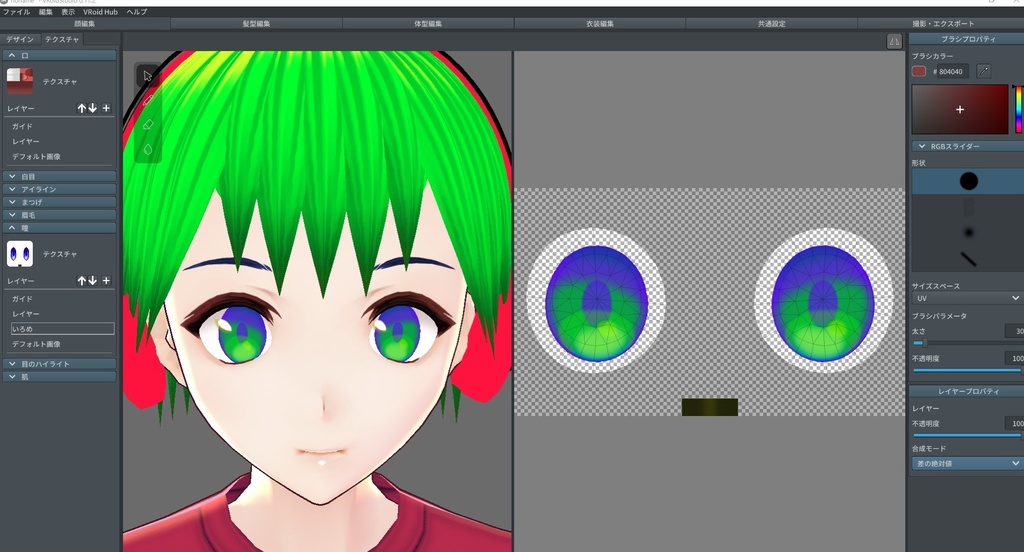This screenshot has height=552, width=1024.
Task: Switch to the テクスチャ sub-tab
Action: coord(62,39)
